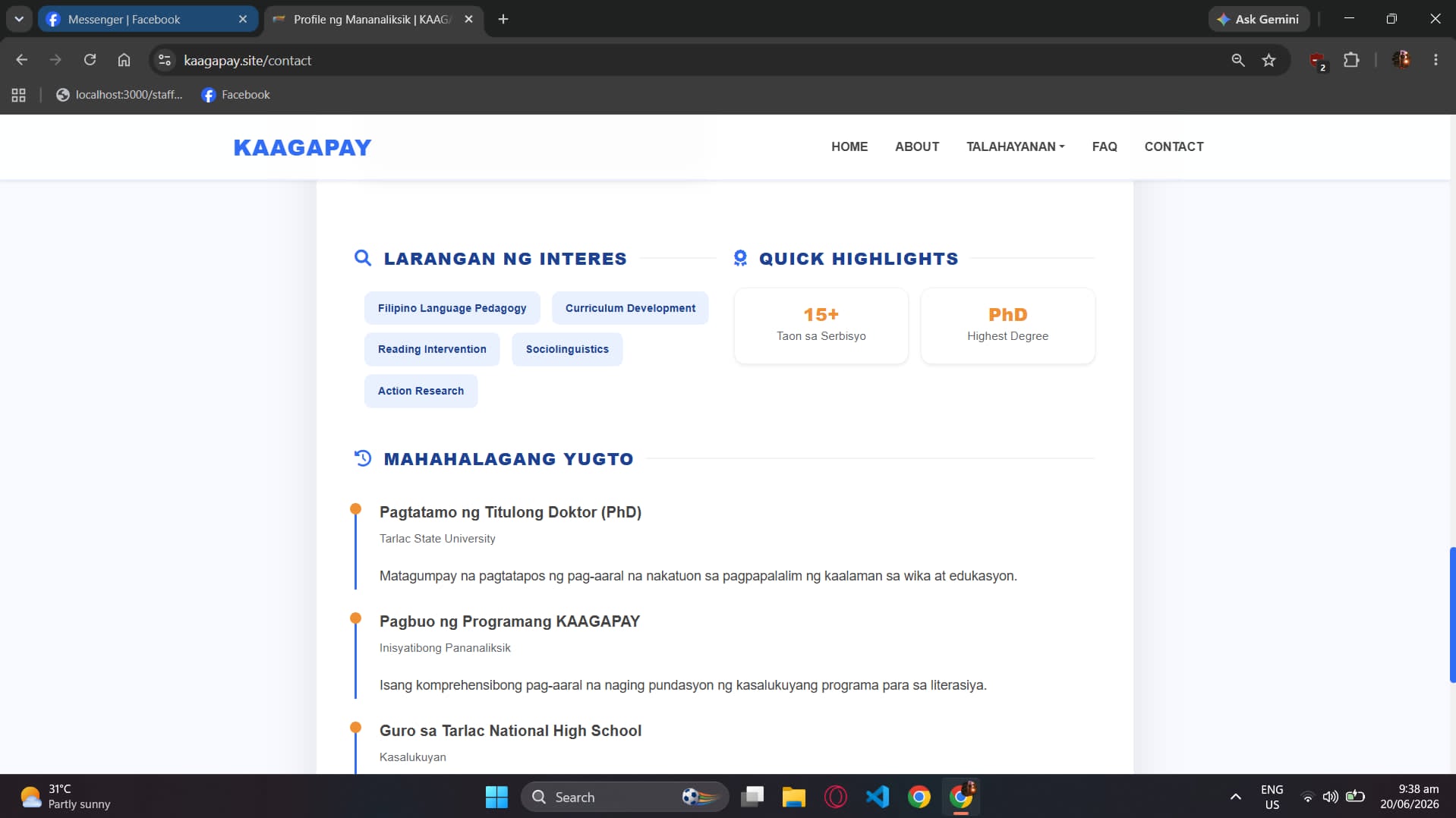Screen dimensions: 1456x818
Task: Go to HOME in site navigation
Action: (849, 146)
